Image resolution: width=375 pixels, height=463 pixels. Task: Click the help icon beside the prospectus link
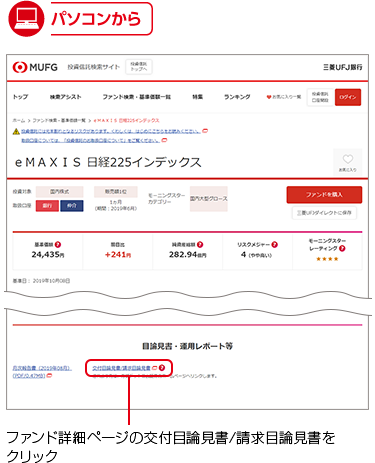[162, 368]
